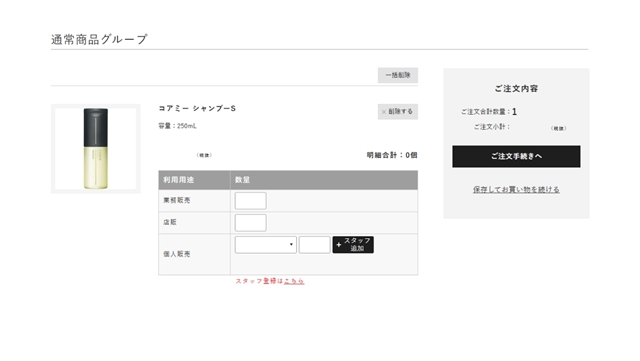Select the 個人販売 staff combo box
640x361 pixels.
point(266,245)
